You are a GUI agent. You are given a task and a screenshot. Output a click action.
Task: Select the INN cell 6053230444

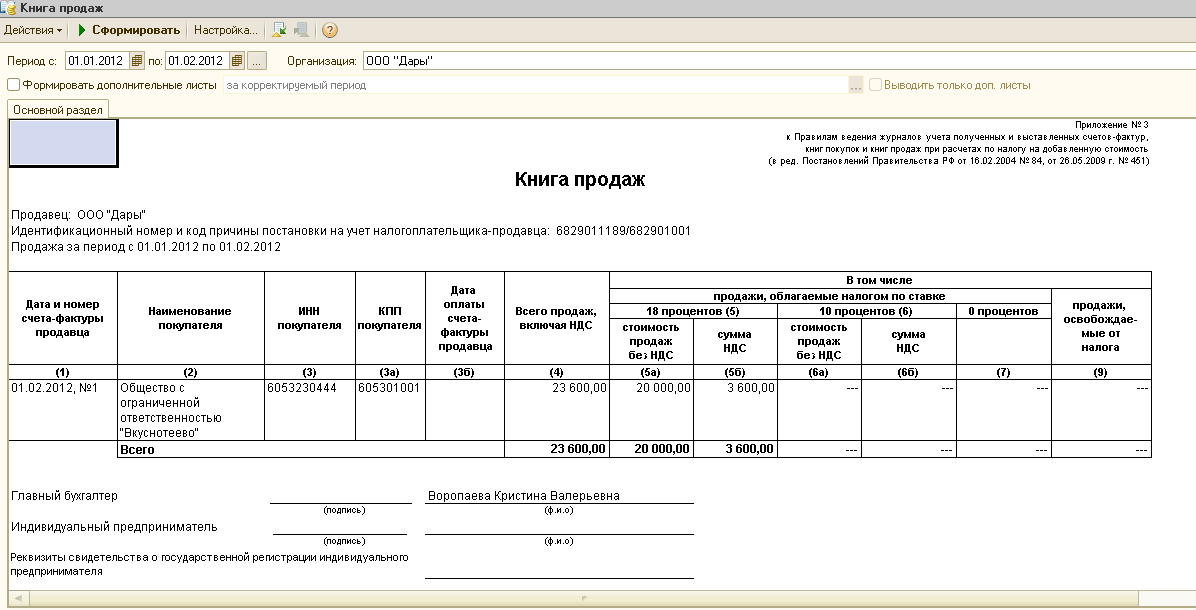(x=310, y=410)
